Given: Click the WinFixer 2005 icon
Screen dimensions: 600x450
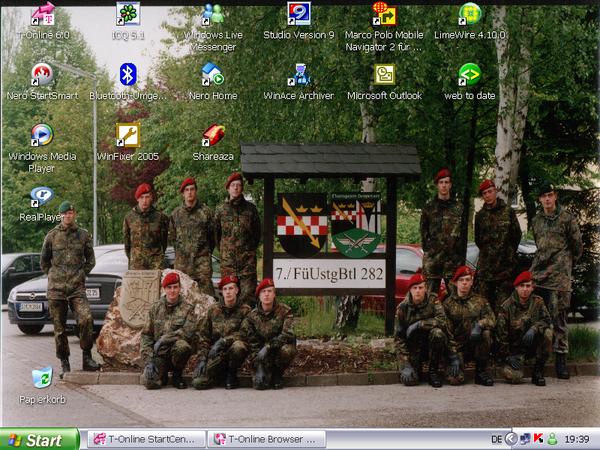Looking at the screenshot, I should click(x=128, y=135).
